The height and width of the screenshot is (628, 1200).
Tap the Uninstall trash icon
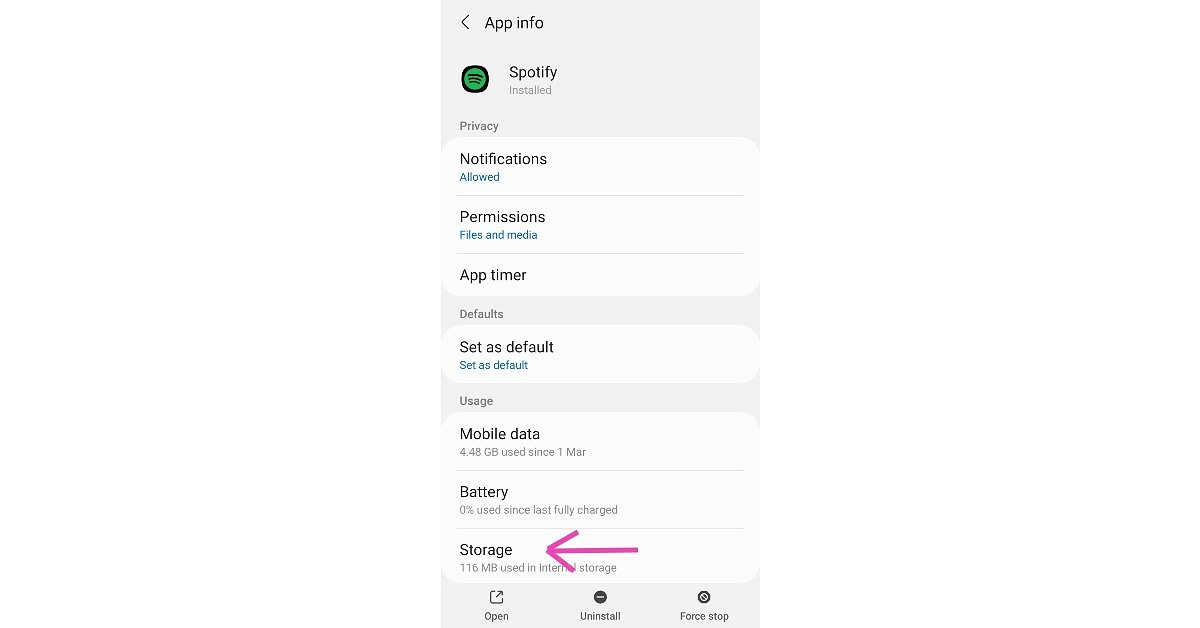coord(600,597)
